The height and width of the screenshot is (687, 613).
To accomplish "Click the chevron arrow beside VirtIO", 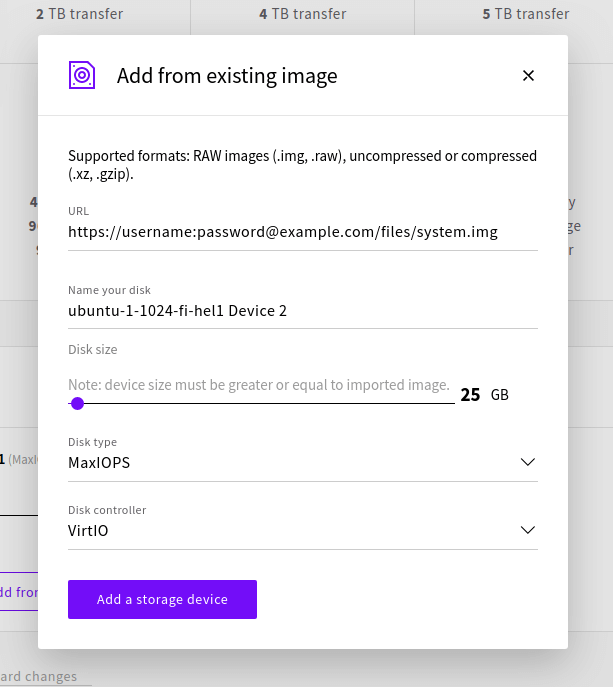I will click(528, 530).
